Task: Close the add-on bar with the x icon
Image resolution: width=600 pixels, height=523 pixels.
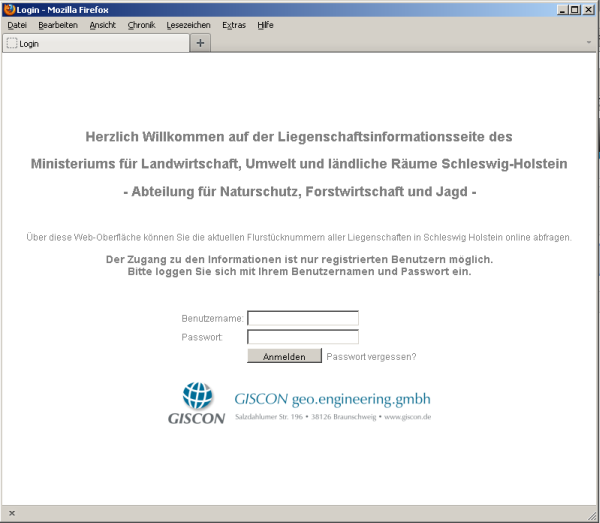Action: pyautogui.click(x=11, y=512)
